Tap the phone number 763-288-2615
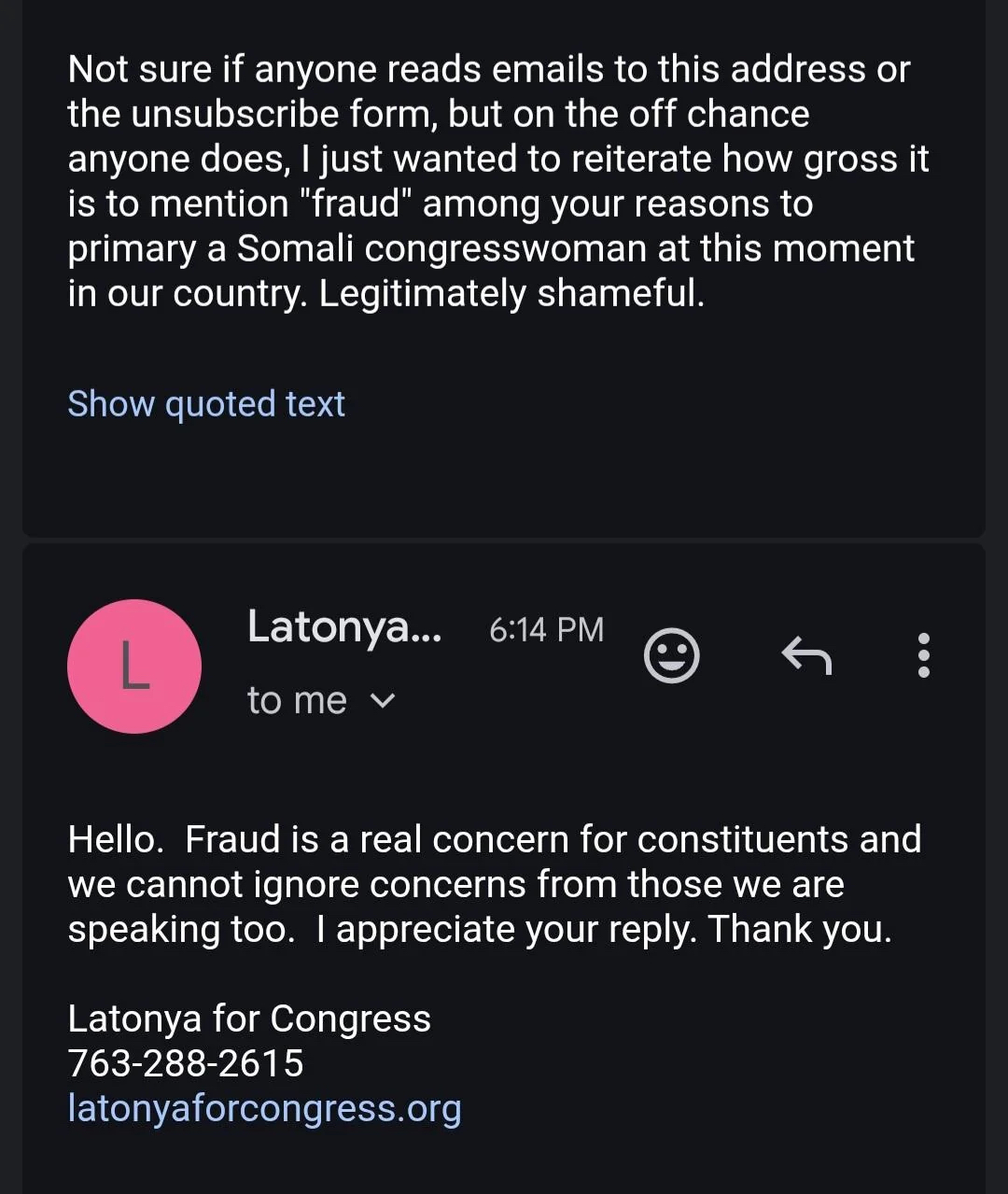The image size is (1008, 1194). pyautogui.click(x=186, y=1063)
